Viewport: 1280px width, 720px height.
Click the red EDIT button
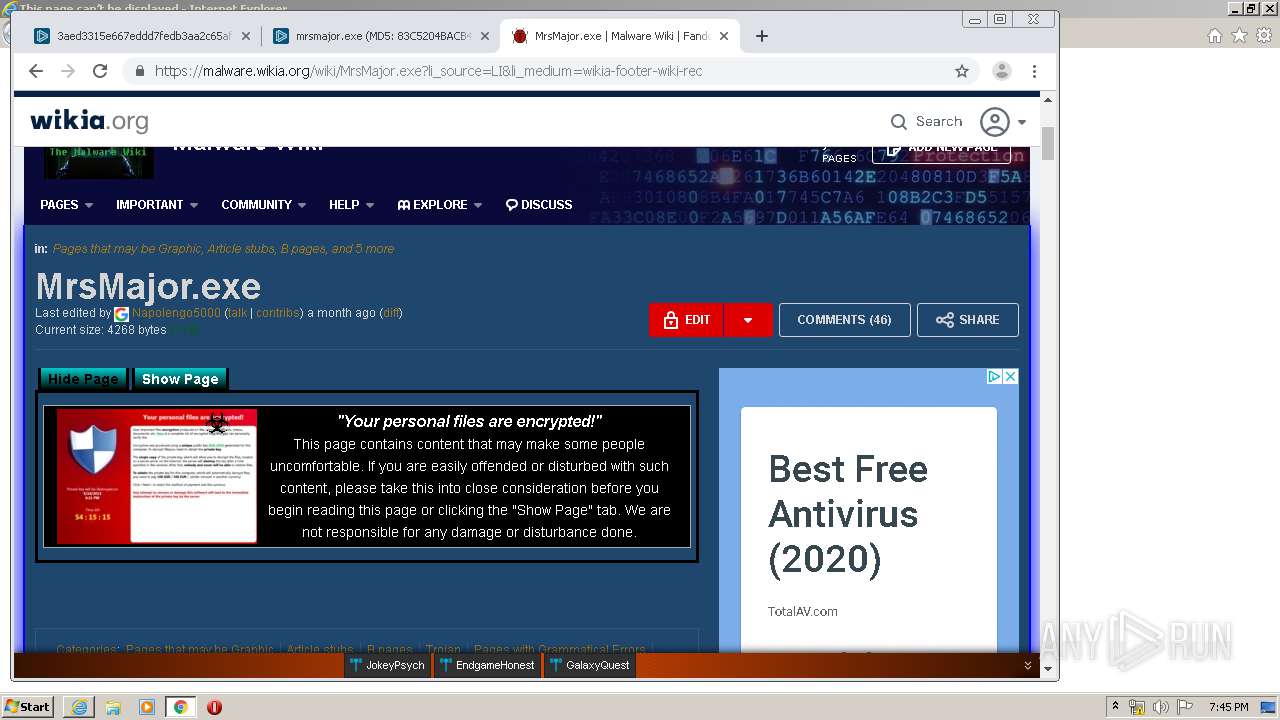686,320
